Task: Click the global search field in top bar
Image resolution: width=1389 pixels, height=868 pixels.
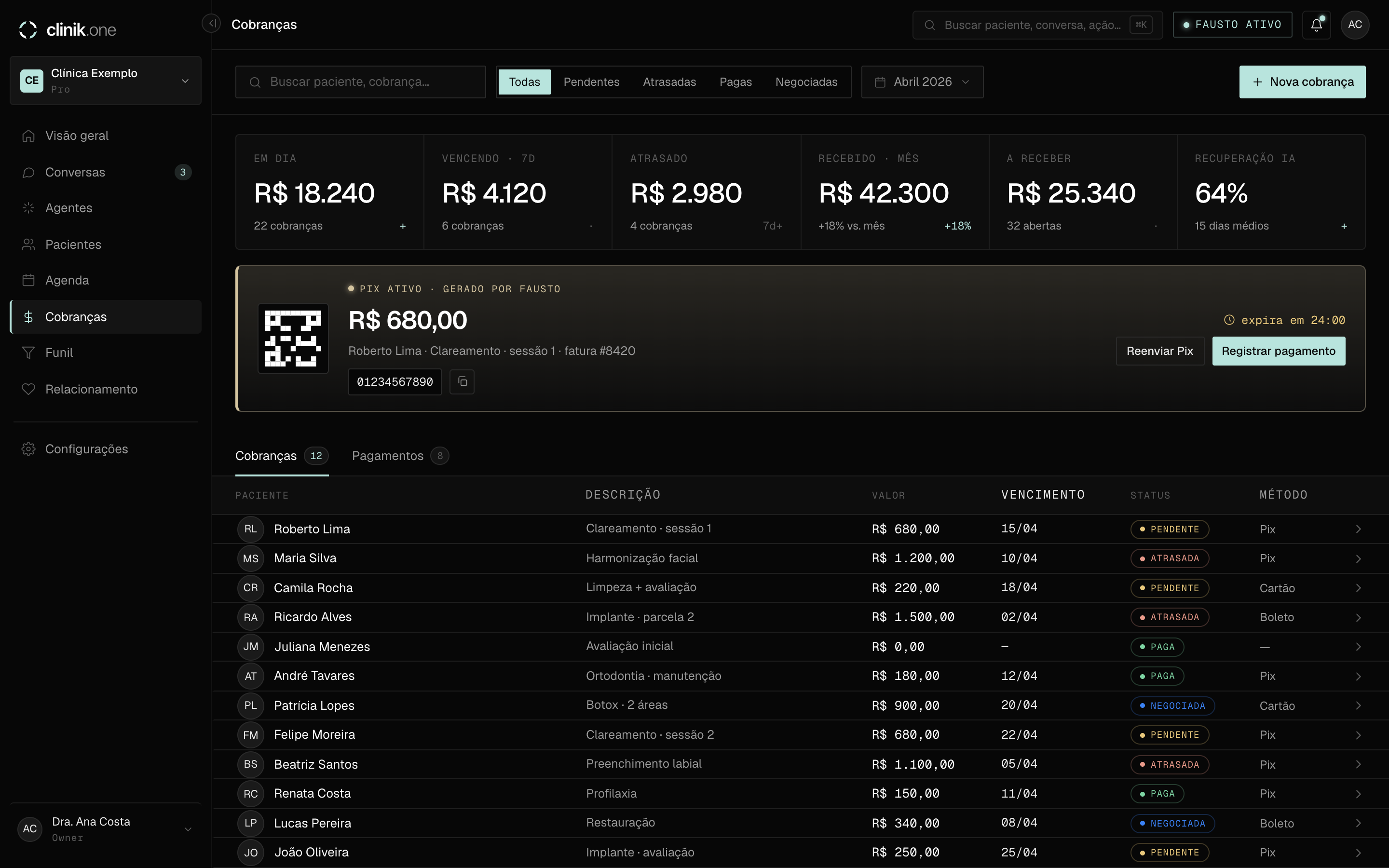Action: pyautogui.click(x=1037, y=25)
